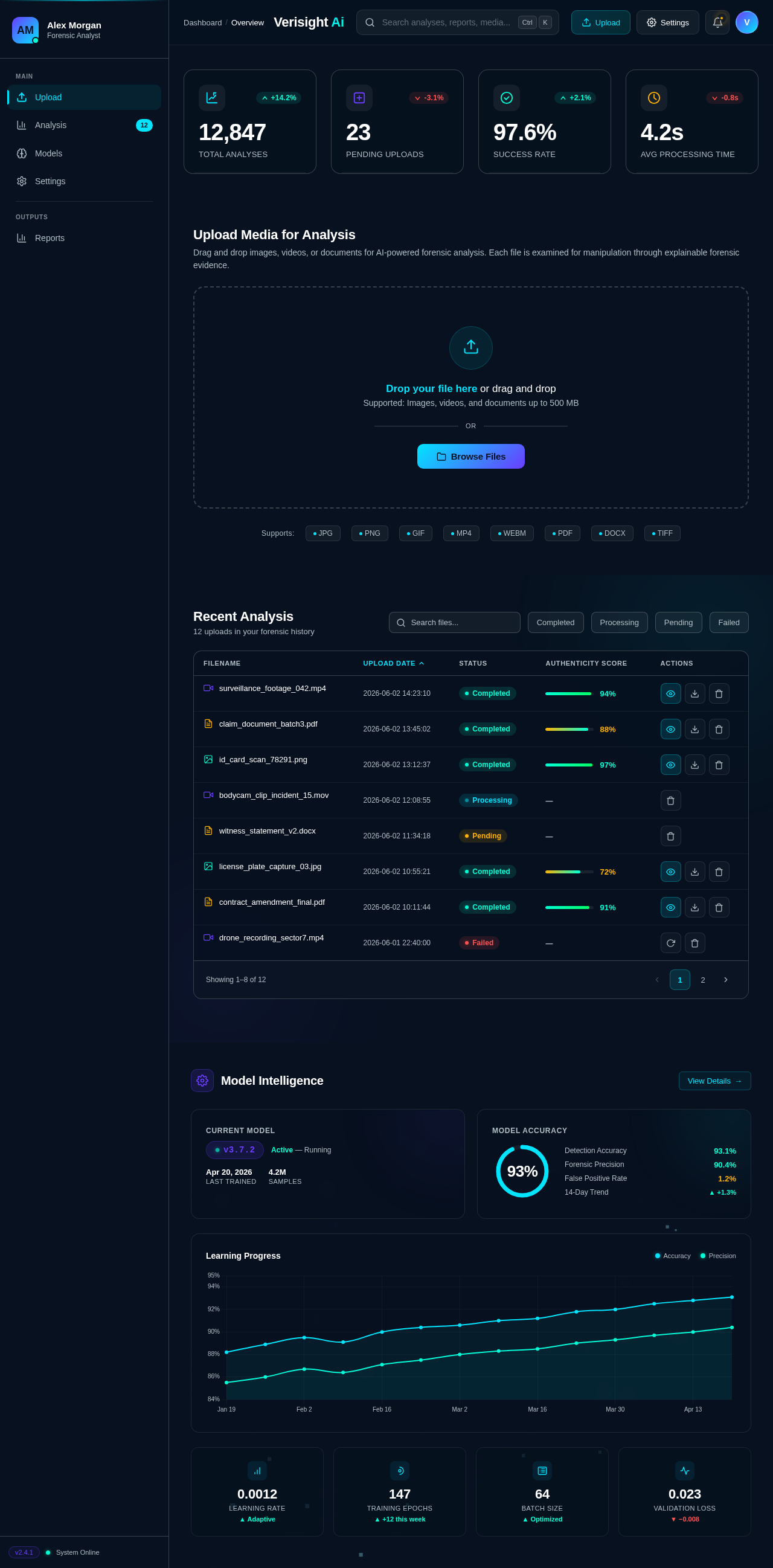Select page 1 in pagination
Image resolution: width=773 pixels, height=1568 pixels.
pos(679,980)
